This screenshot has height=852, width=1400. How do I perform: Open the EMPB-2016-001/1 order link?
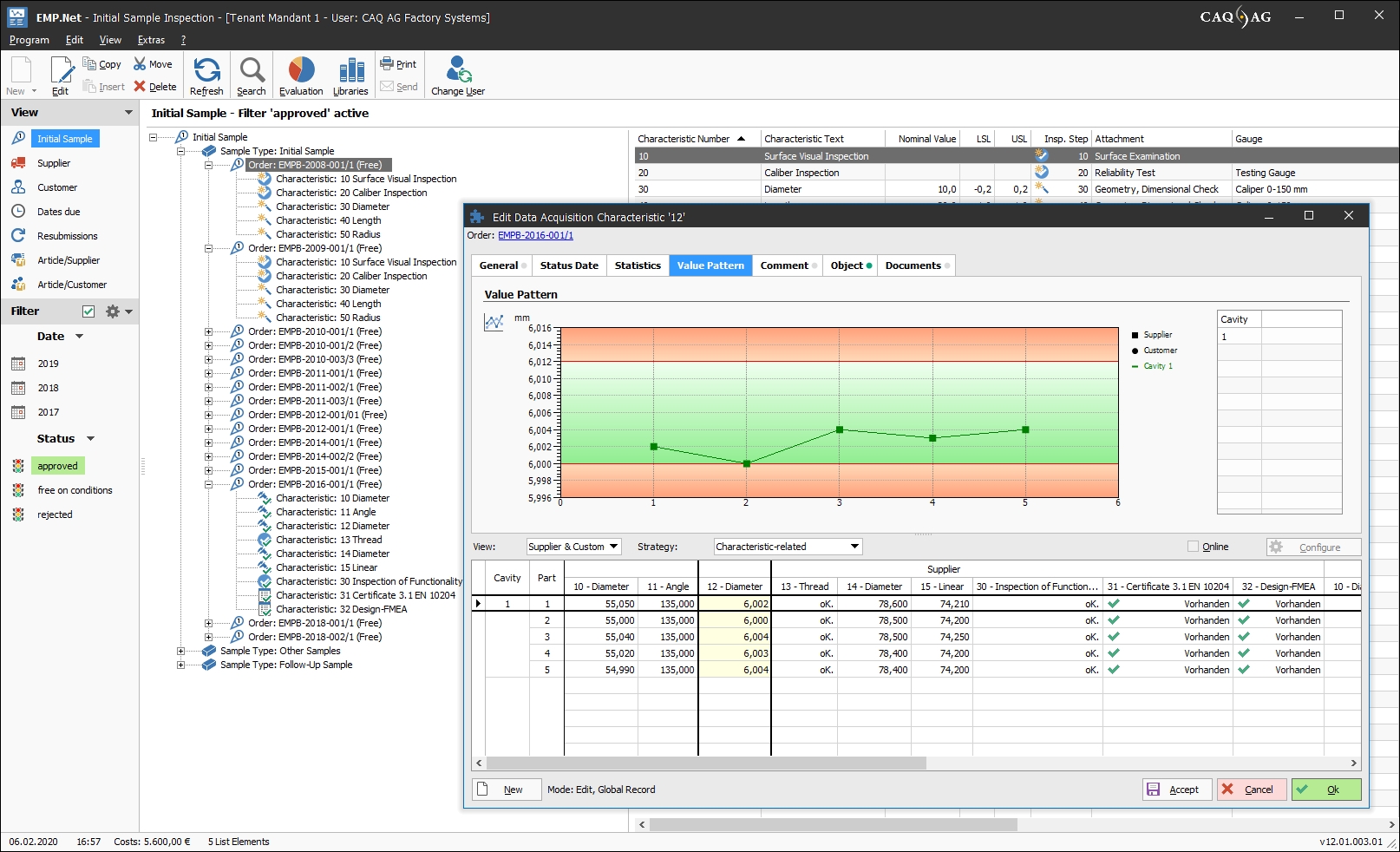pos(535,235)
